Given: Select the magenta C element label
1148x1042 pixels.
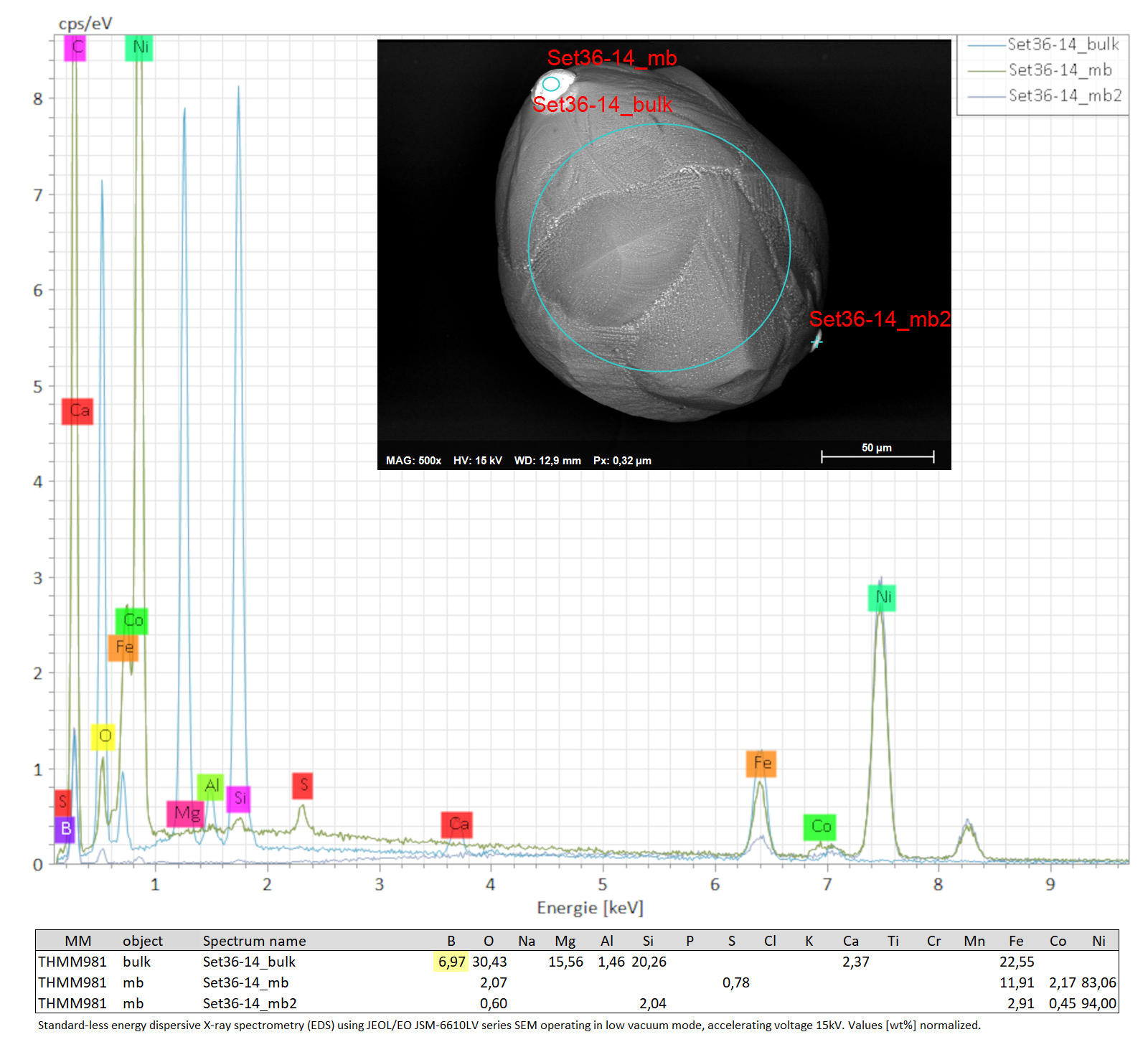Looking at the screenshot, I should coord(75,47).
